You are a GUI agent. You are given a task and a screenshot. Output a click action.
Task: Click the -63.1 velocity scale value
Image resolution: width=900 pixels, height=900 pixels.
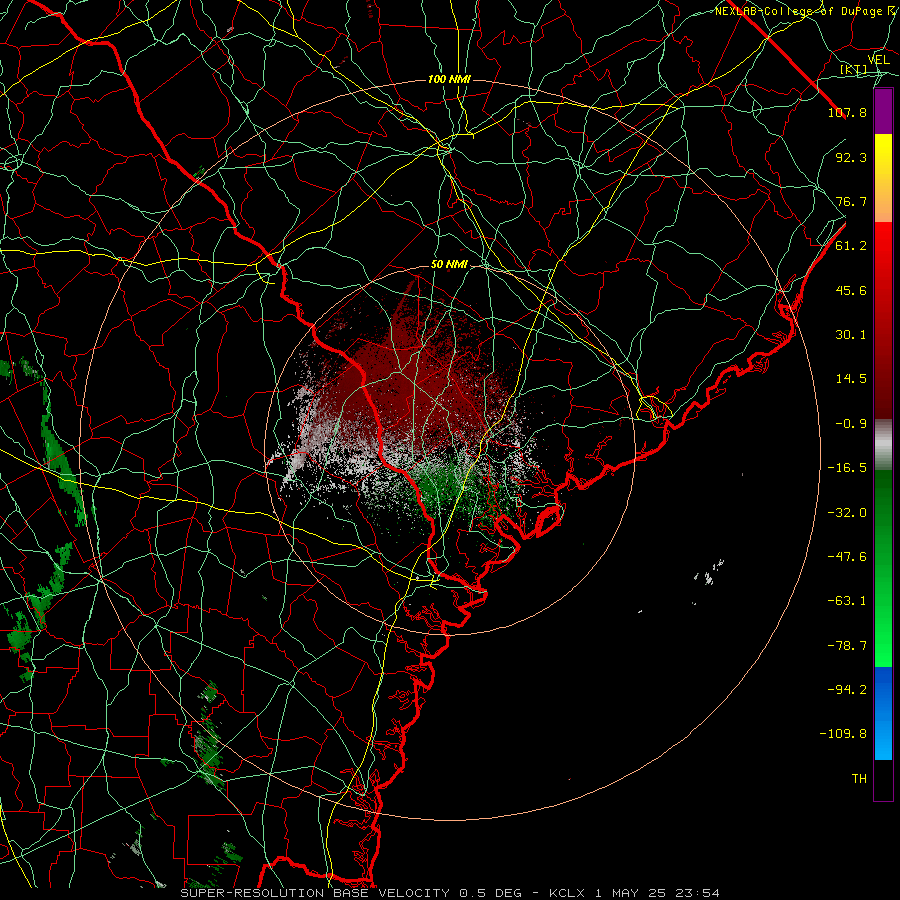[847, 601]
